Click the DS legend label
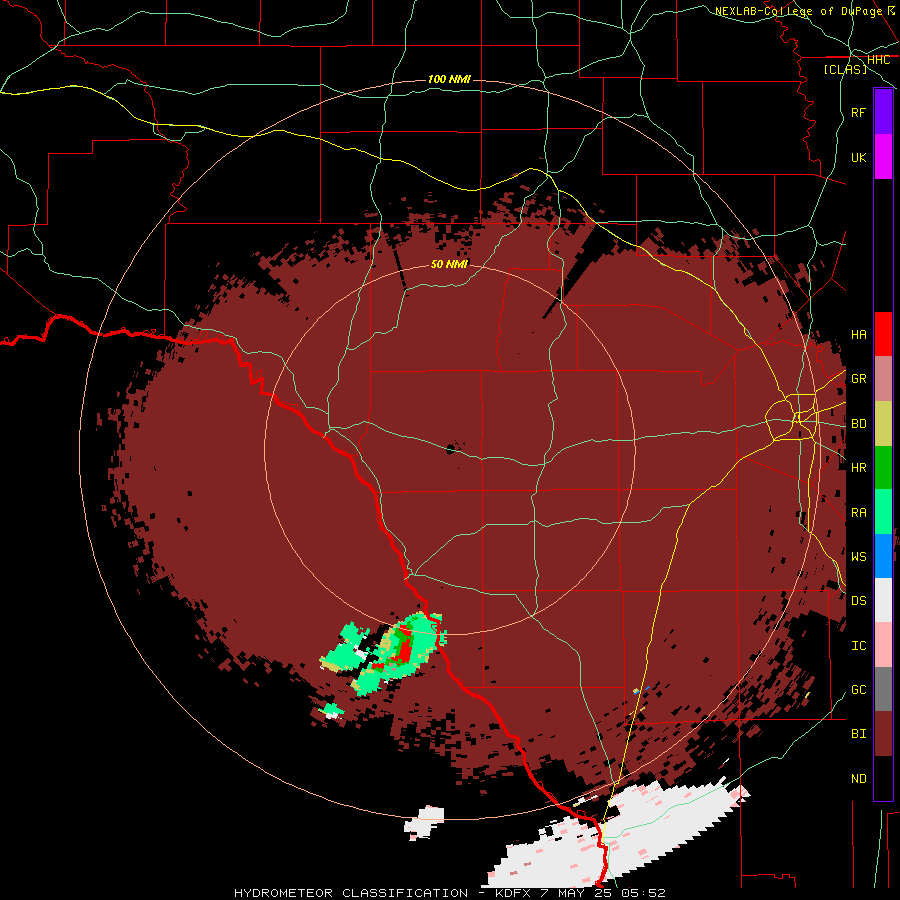The image size is (900, 900). 858,600
